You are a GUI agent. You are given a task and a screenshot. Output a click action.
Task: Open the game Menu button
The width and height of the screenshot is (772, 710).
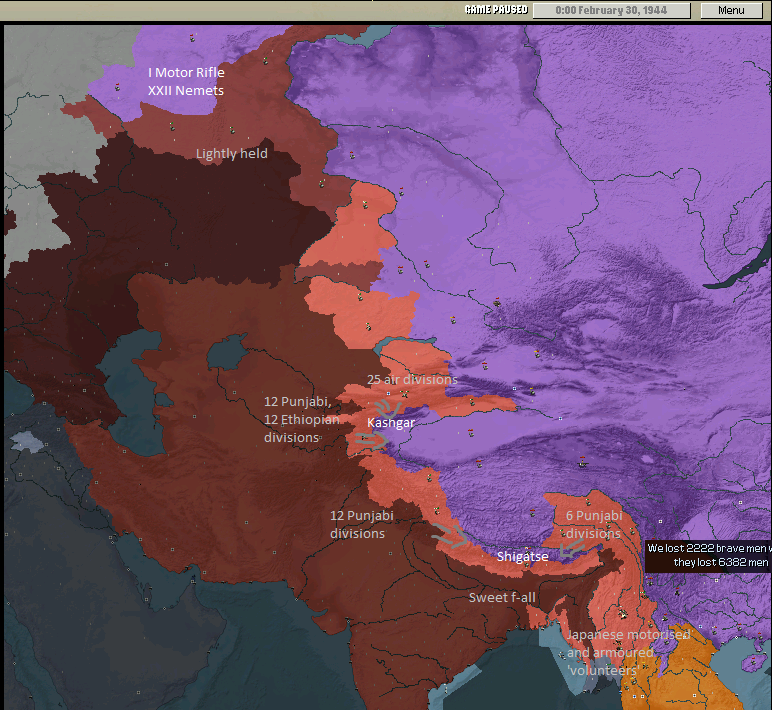(x=731, y=10)
